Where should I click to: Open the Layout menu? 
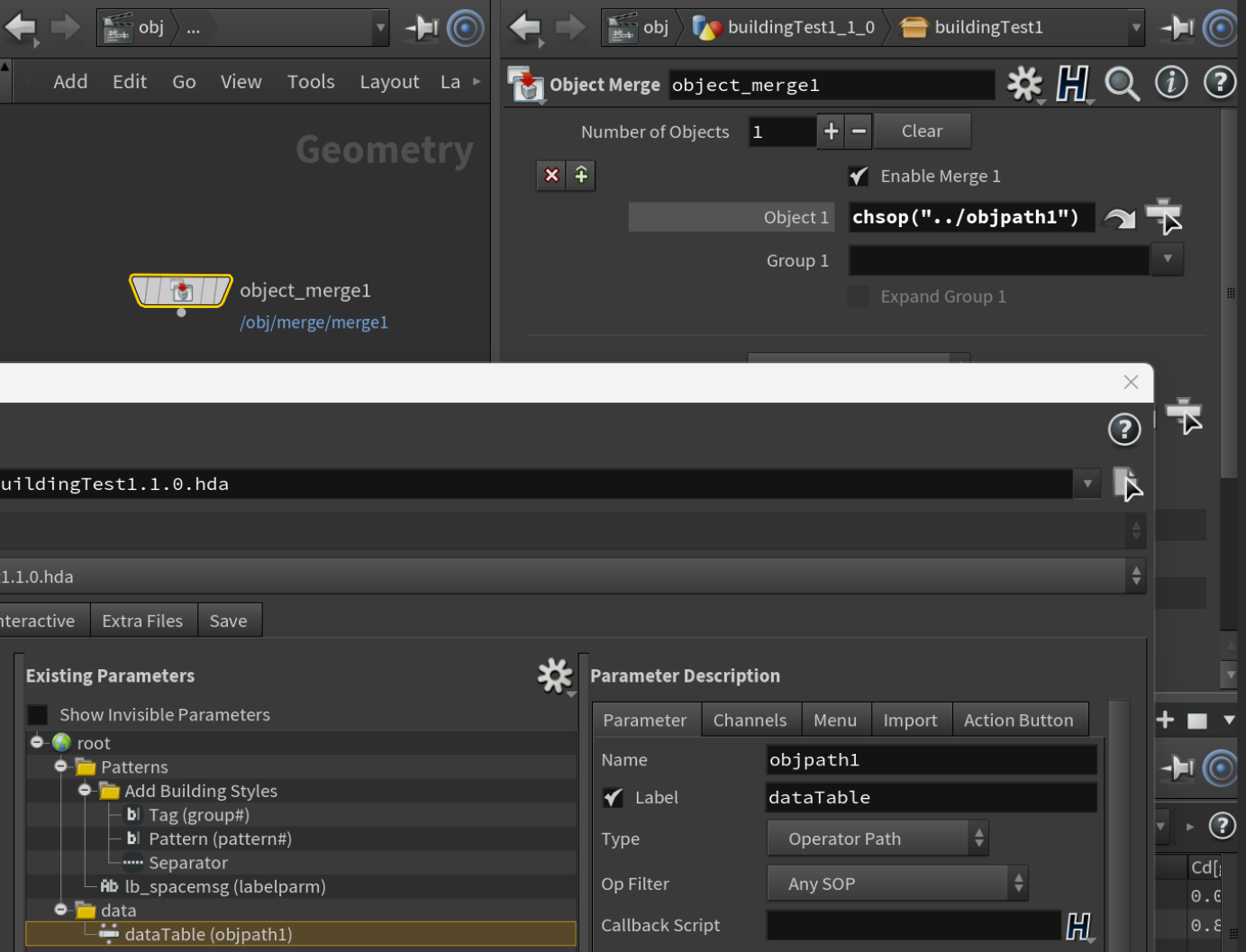[389, 82]
